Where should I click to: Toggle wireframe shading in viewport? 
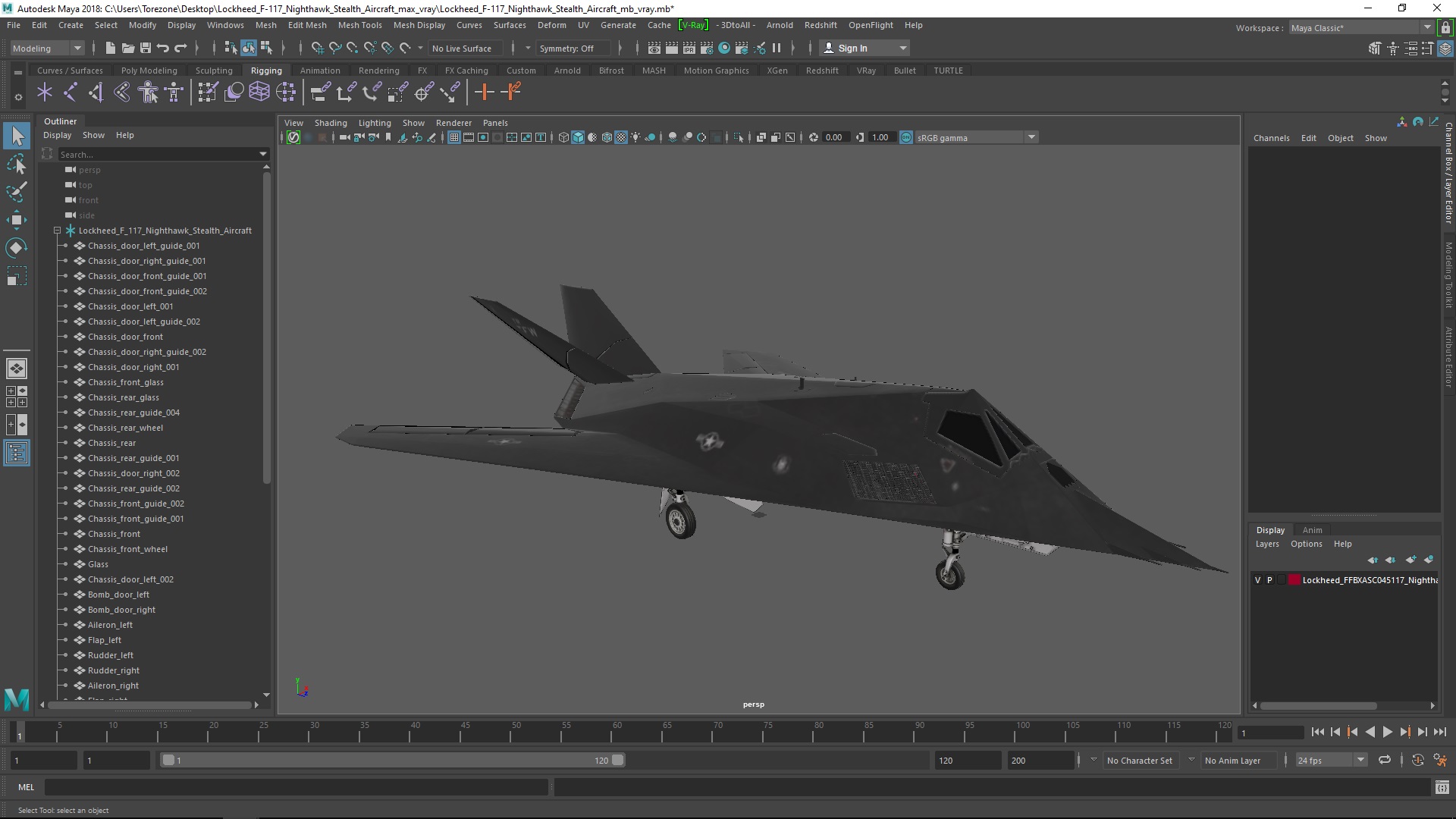tap(563, 137)
